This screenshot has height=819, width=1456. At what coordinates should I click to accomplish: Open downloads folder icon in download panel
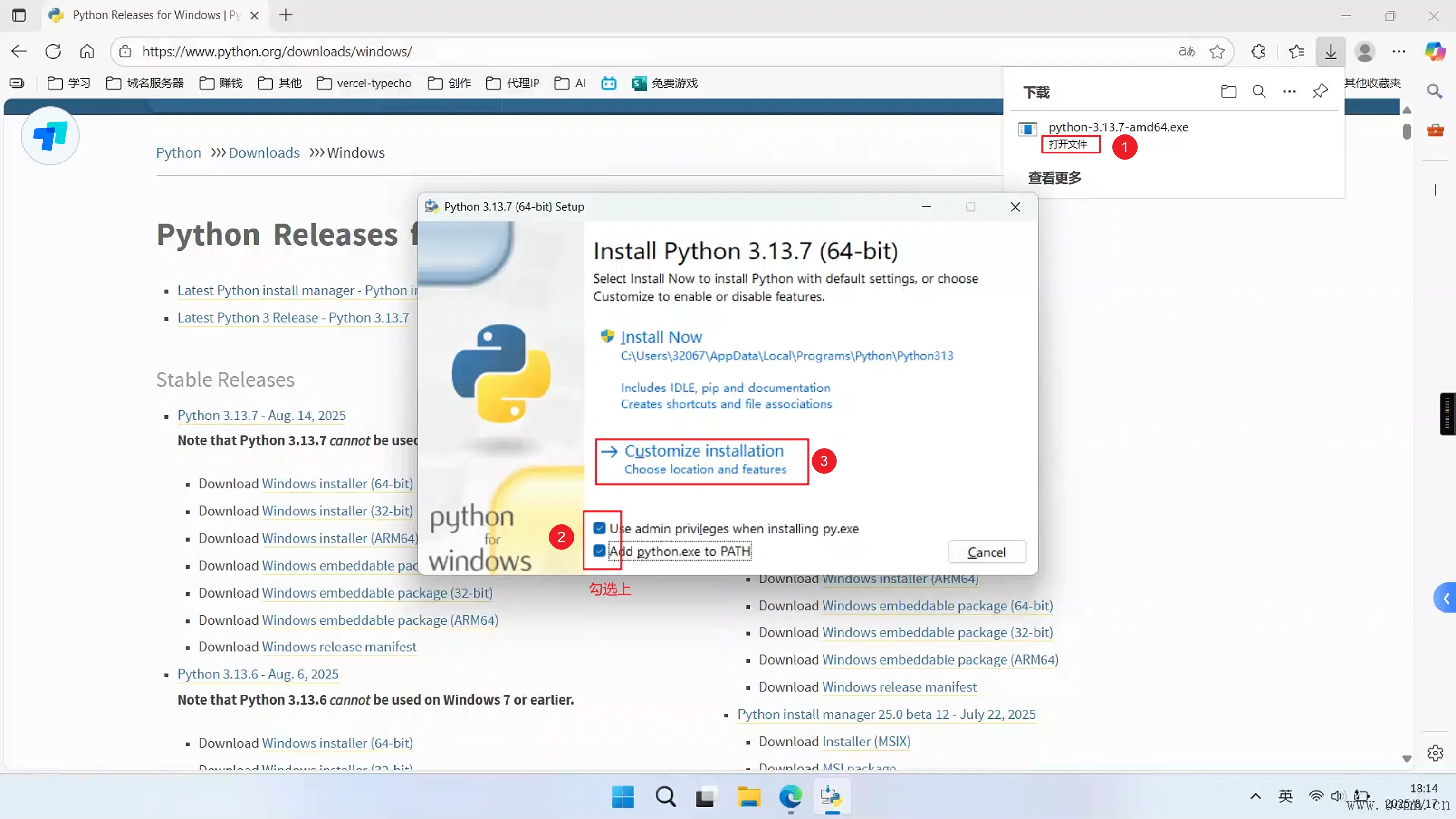pos(1228,92)
